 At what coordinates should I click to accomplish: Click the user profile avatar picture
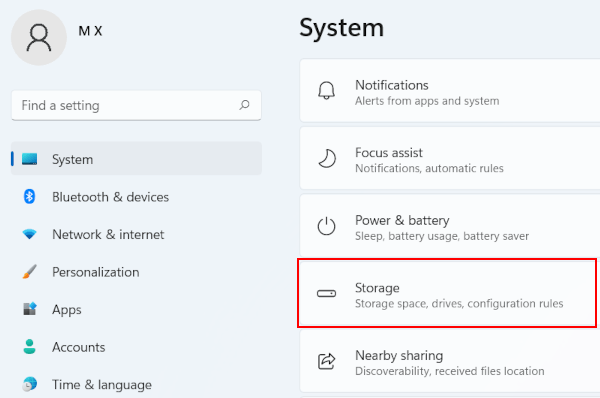tap(39, 38)
